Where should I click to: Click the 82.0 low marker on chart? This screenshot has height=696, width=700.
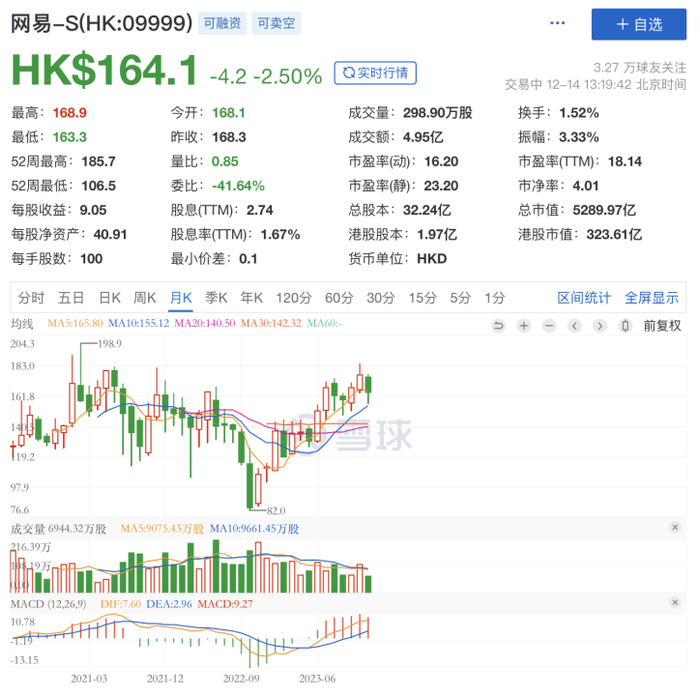click(276, 510)
